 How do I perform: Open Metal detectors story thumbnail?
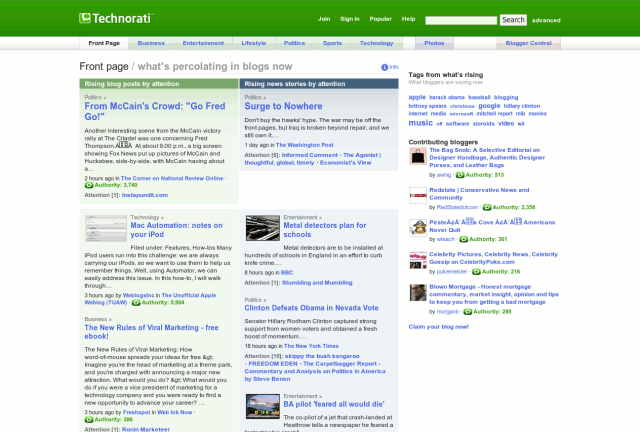(262, 228)
